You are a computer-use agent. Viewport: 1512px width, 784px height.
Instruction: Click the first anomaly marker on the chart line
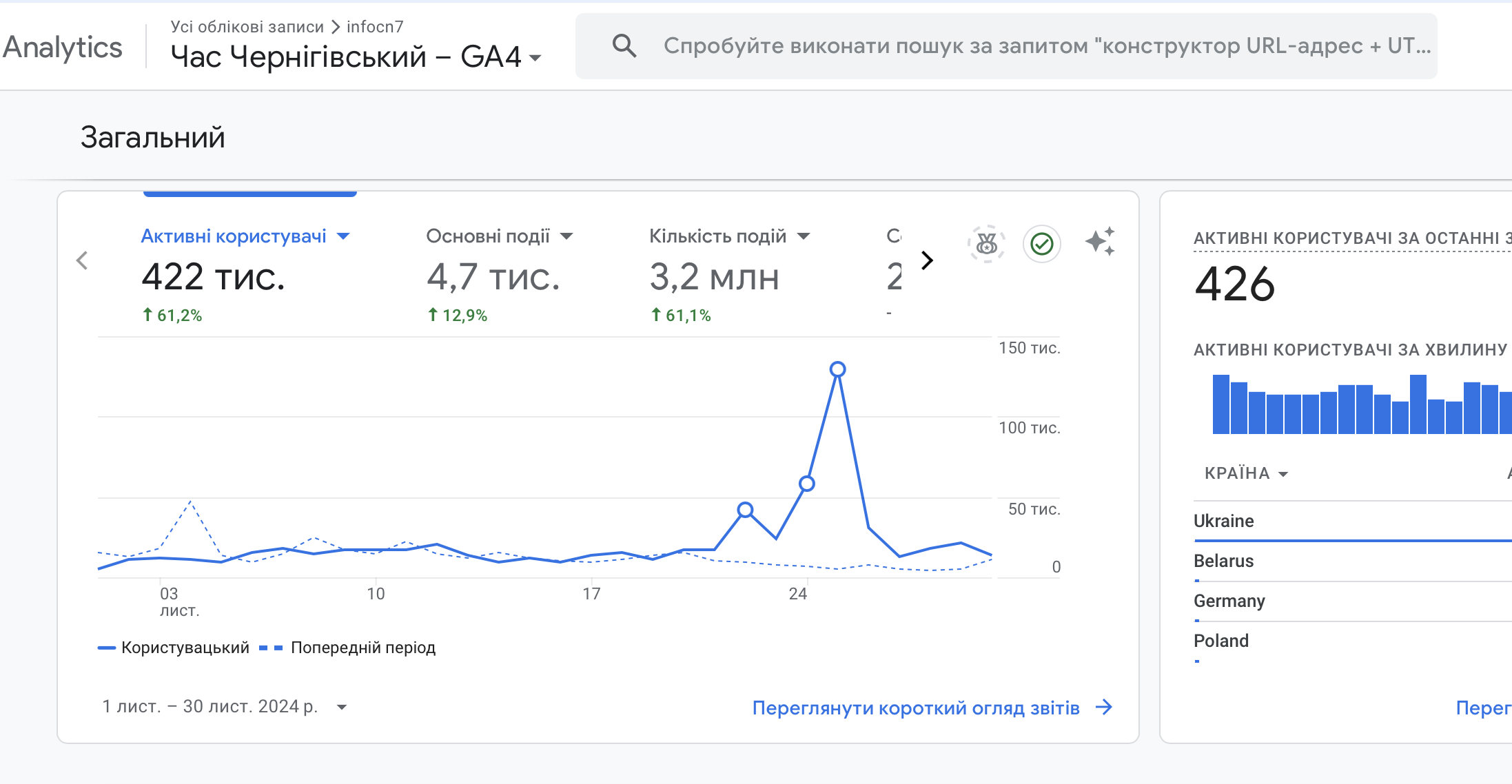[745, 510]
